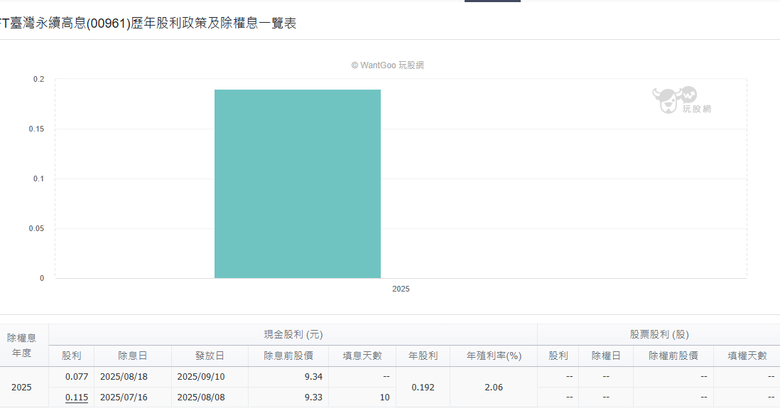780x416 pixels.
Task: Click the 2025 year cell in table
Action: click(21, 387)
